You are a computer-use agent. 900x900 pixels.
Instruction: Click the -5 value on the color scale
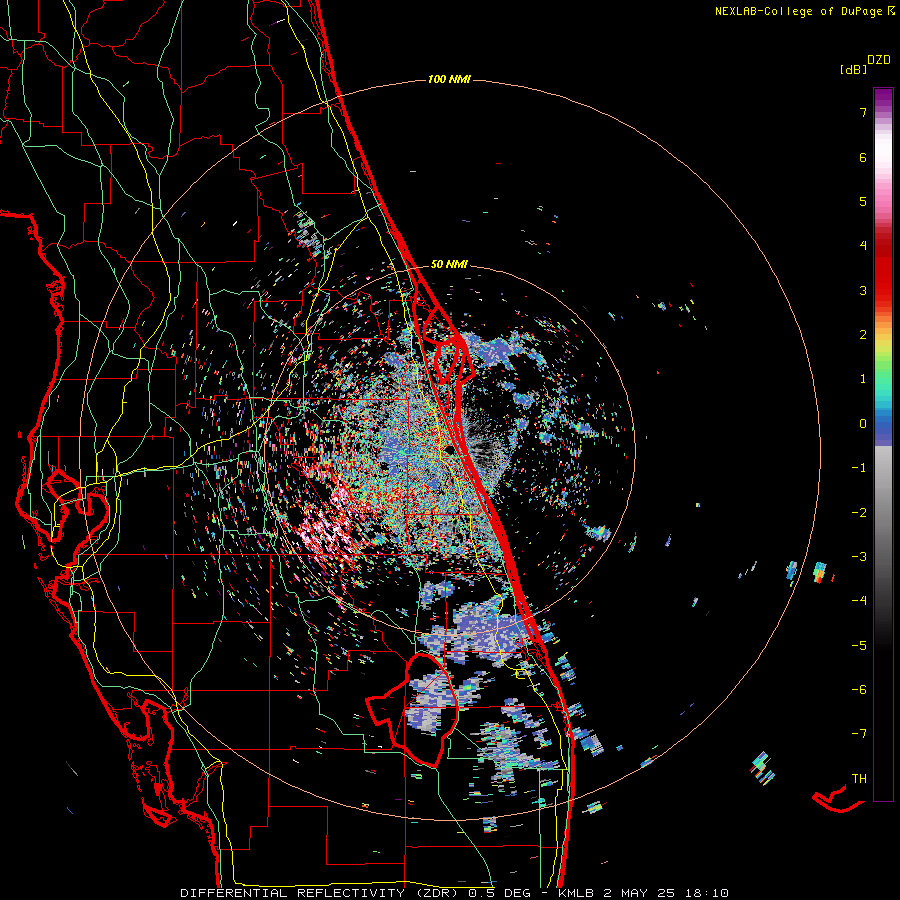(x=859, y=646)
